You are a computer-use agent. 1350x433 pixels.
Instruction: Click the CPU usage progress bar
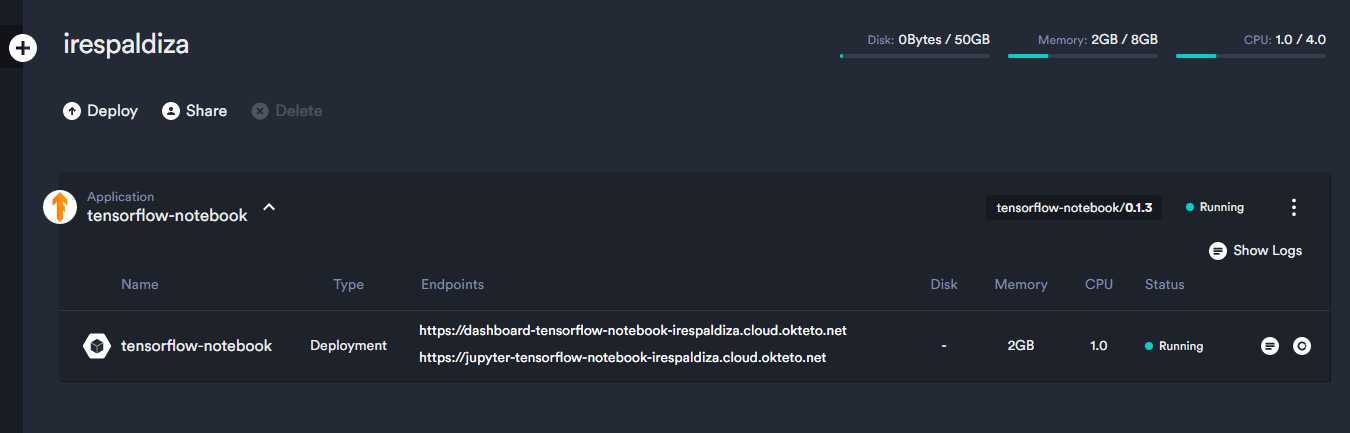tap(1251, 56)
